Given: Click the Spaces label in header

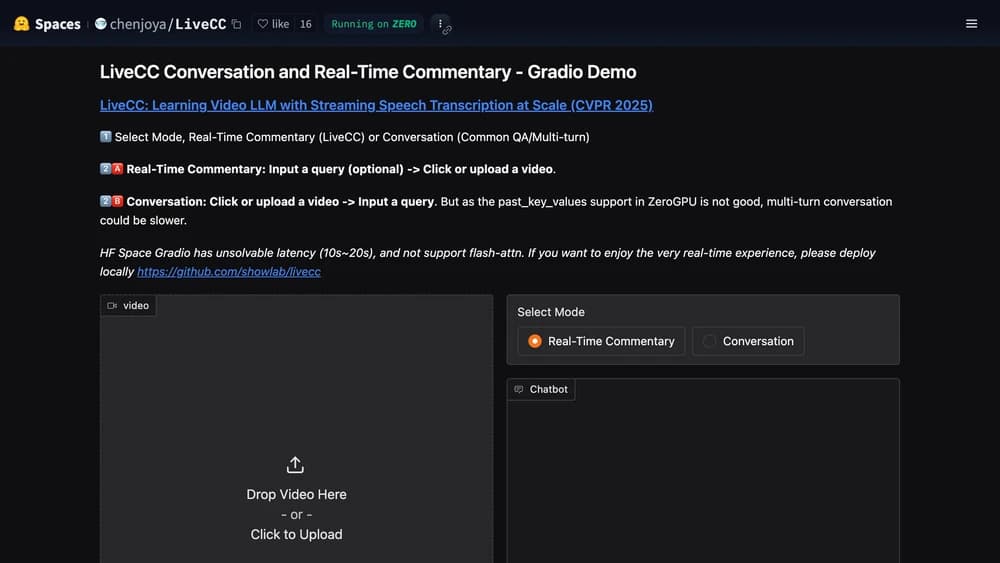Looking at the screenshot, I should click(57, 24).
